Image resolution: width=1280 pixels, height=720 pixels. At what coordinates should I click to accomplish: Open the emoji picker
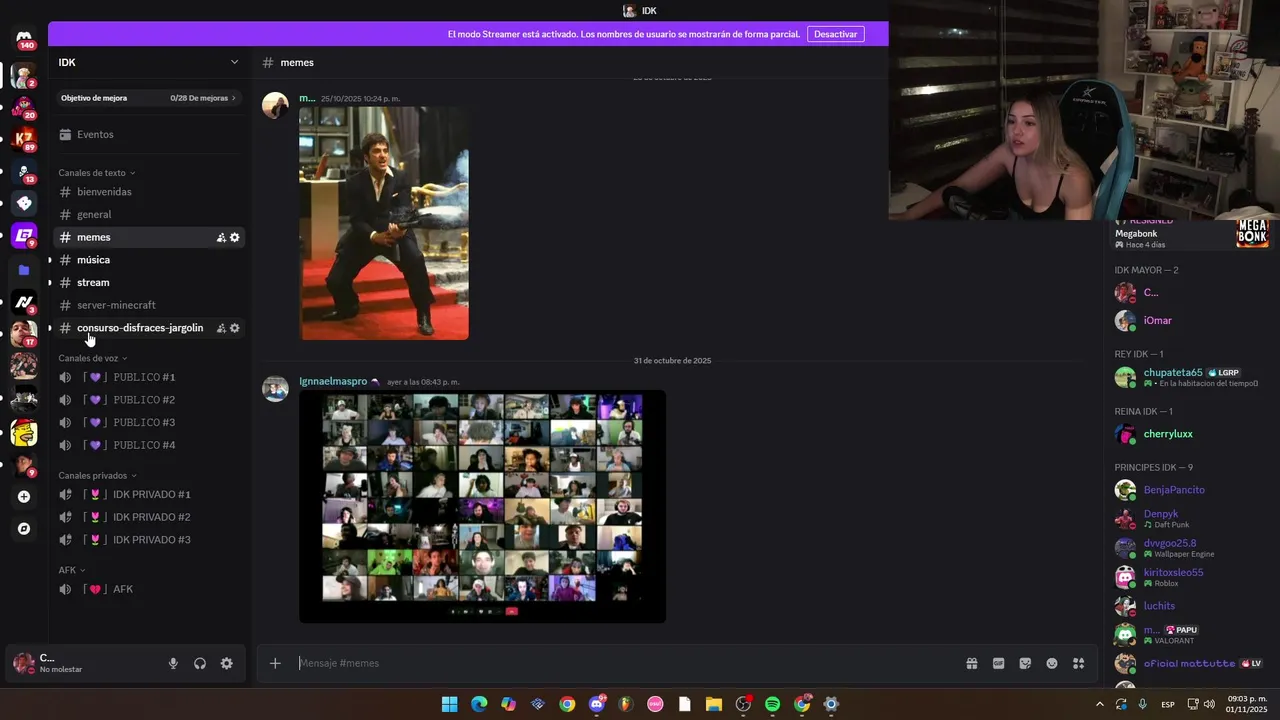[x=1052, y=663]
